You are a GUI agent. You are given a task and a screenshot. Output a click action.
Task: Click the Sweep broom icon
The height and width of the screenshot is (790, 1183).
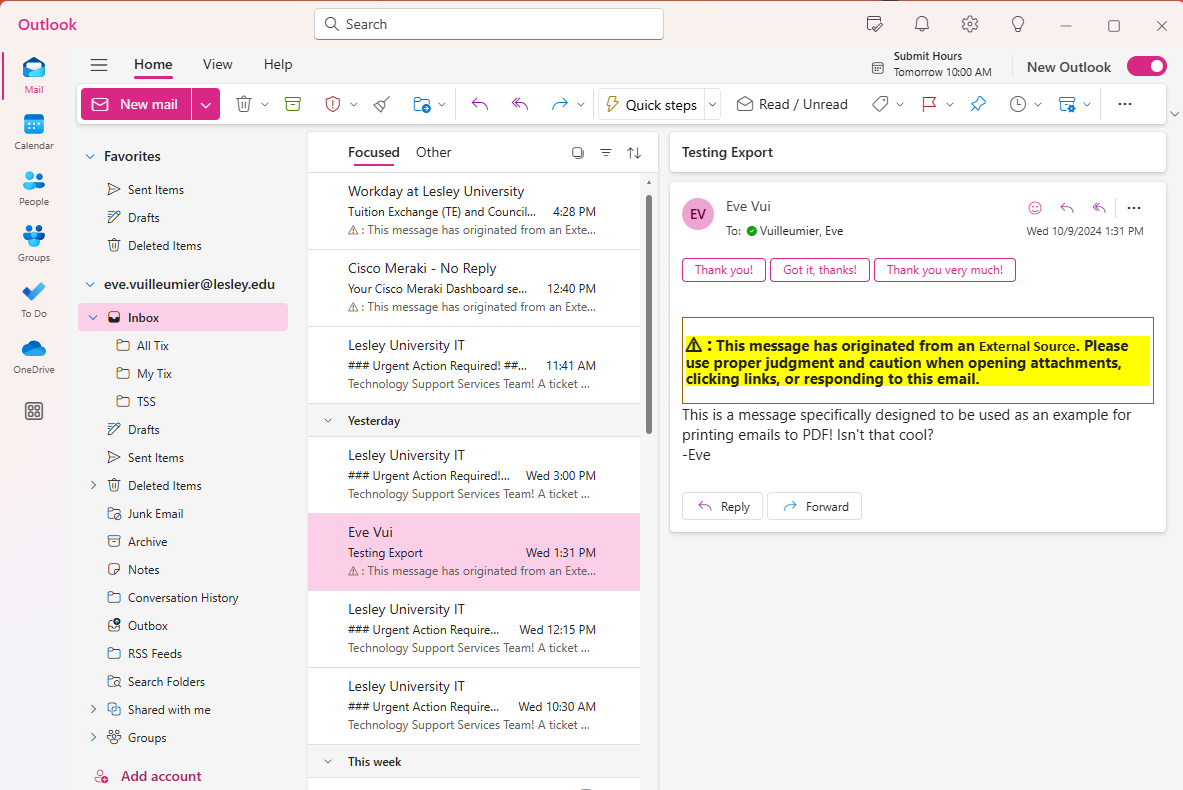(382, 104)
